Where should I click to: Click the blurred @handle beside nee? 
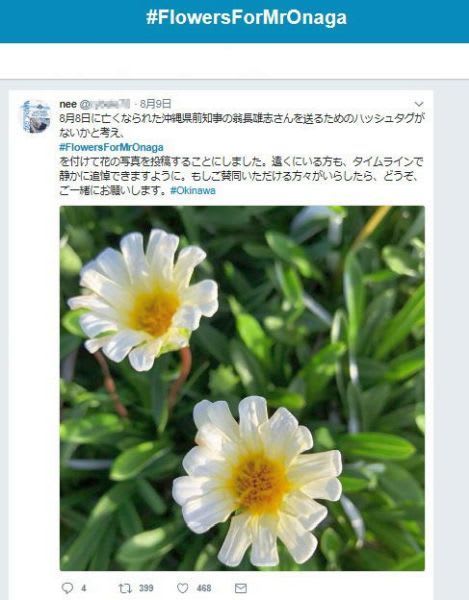click(104, 104)
